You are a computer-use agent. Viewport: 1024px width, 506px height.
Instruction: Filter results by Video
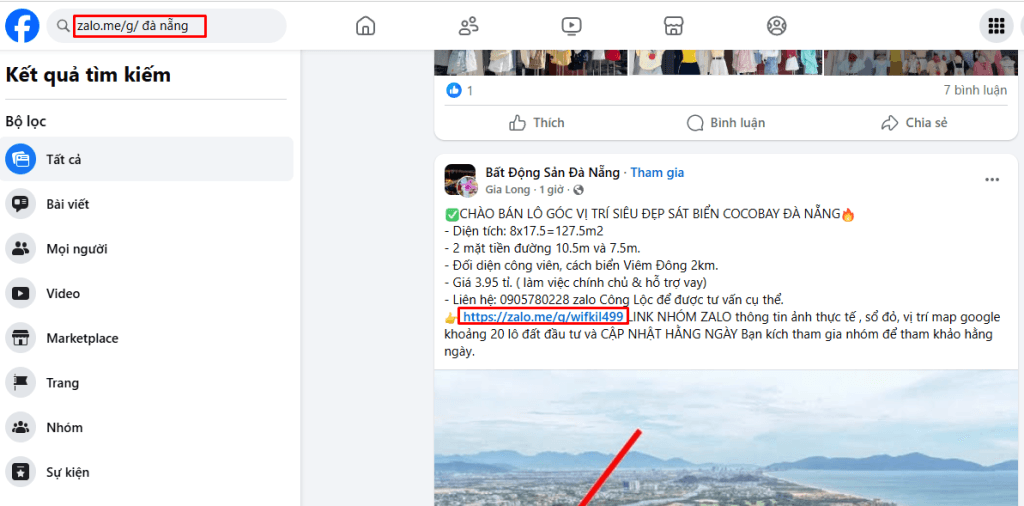click(62, 294)
